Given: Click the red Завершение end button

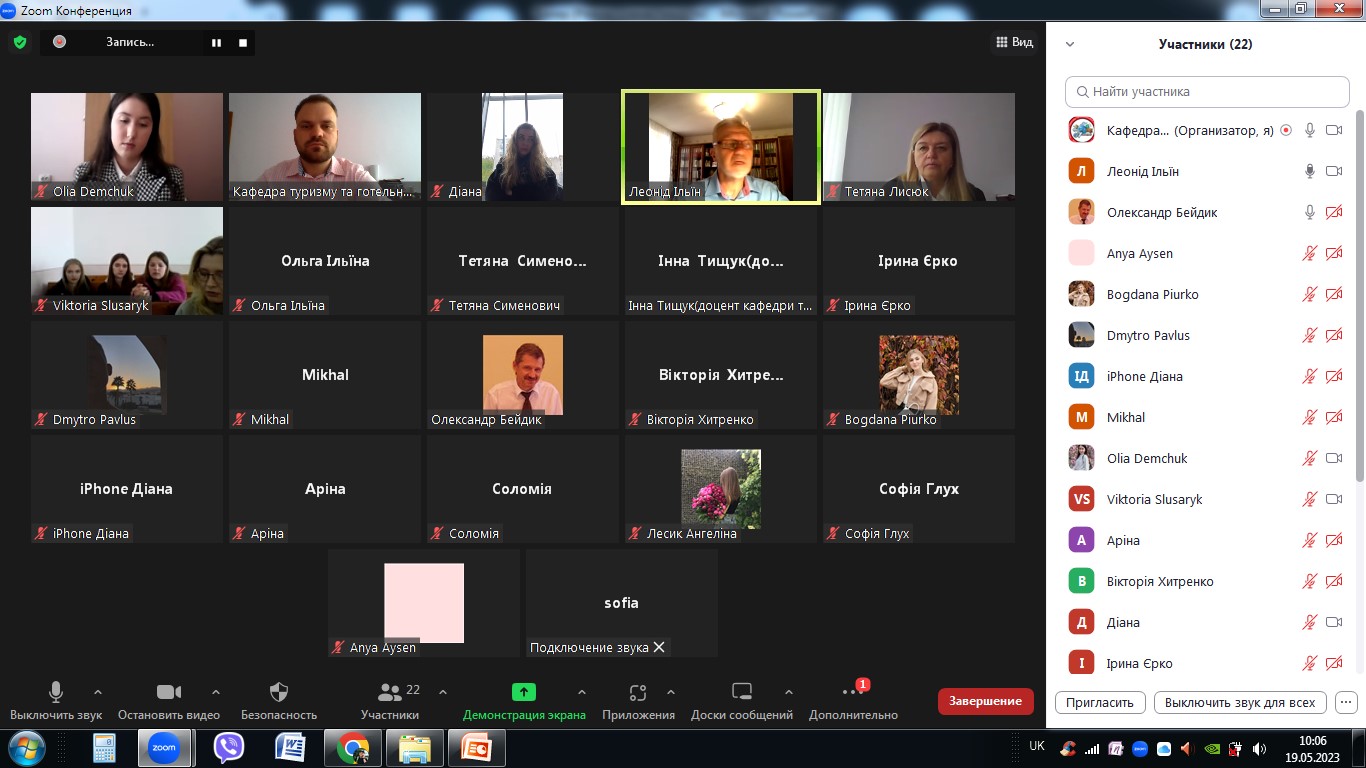Looking at the screenshot, I should [x=985, y=701].
